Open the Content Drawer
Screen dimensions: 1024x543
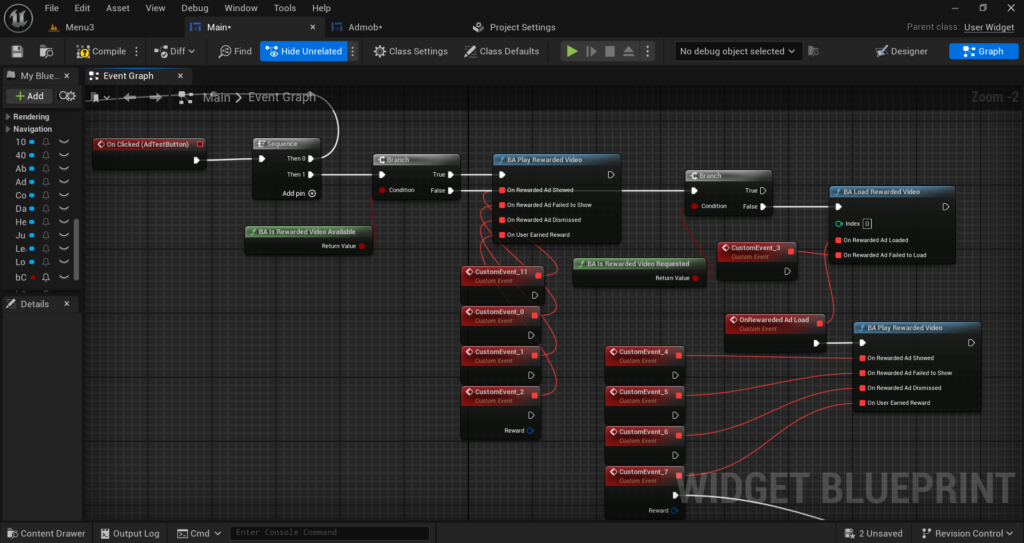pyautogui.click(x=46, y=533)
